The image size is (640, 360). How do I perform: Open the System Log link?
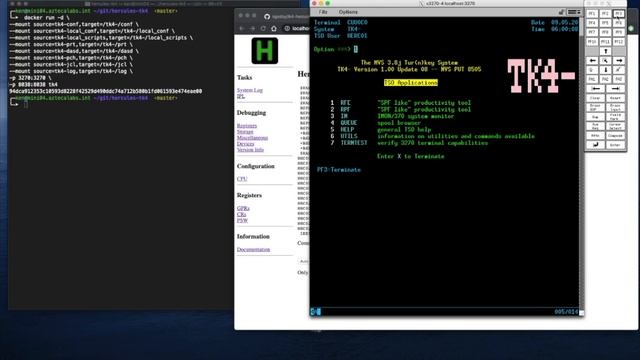click(x=250, y=90)
